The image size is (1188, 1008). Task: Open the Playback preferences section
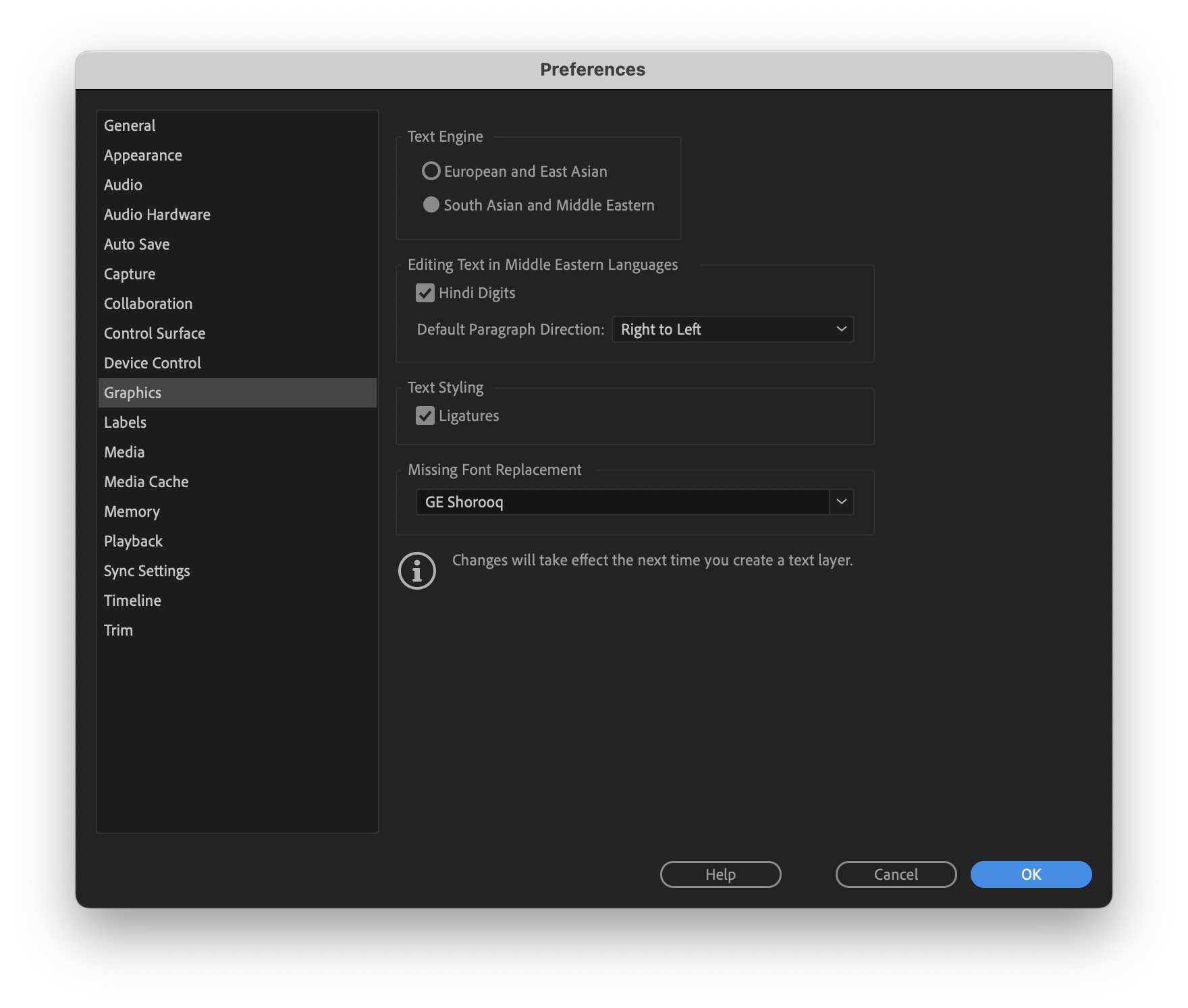133,540
